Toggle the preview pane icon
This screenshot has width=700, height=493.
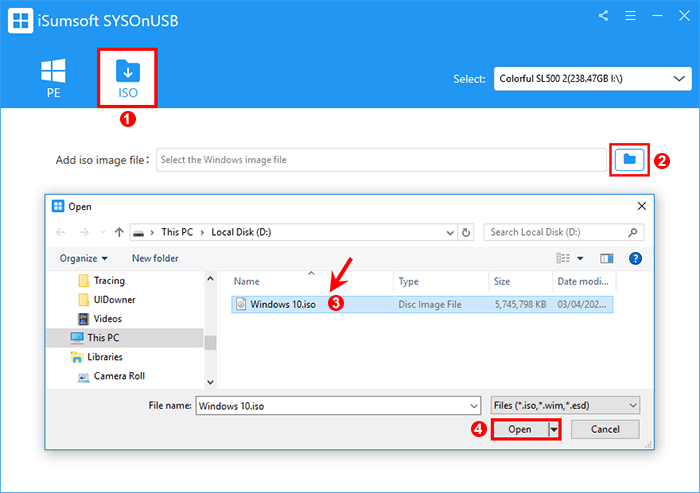[606, 258]
